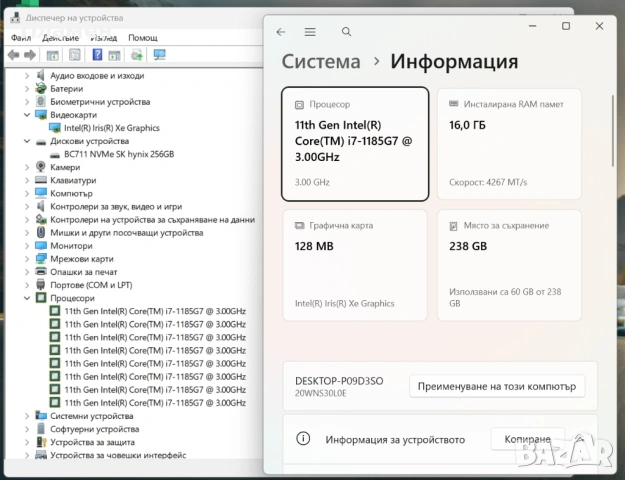Expand the Софтуерни устройства node
The image size is (625, 480).
click(27, 429)
